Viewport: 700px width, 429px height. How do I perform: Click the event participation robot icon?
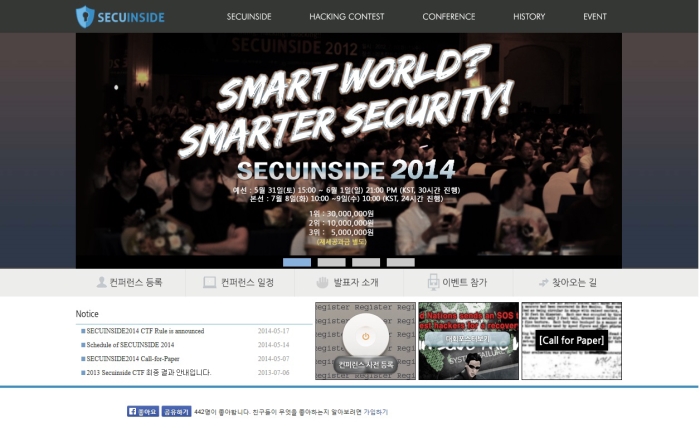[x=433, y=283]
